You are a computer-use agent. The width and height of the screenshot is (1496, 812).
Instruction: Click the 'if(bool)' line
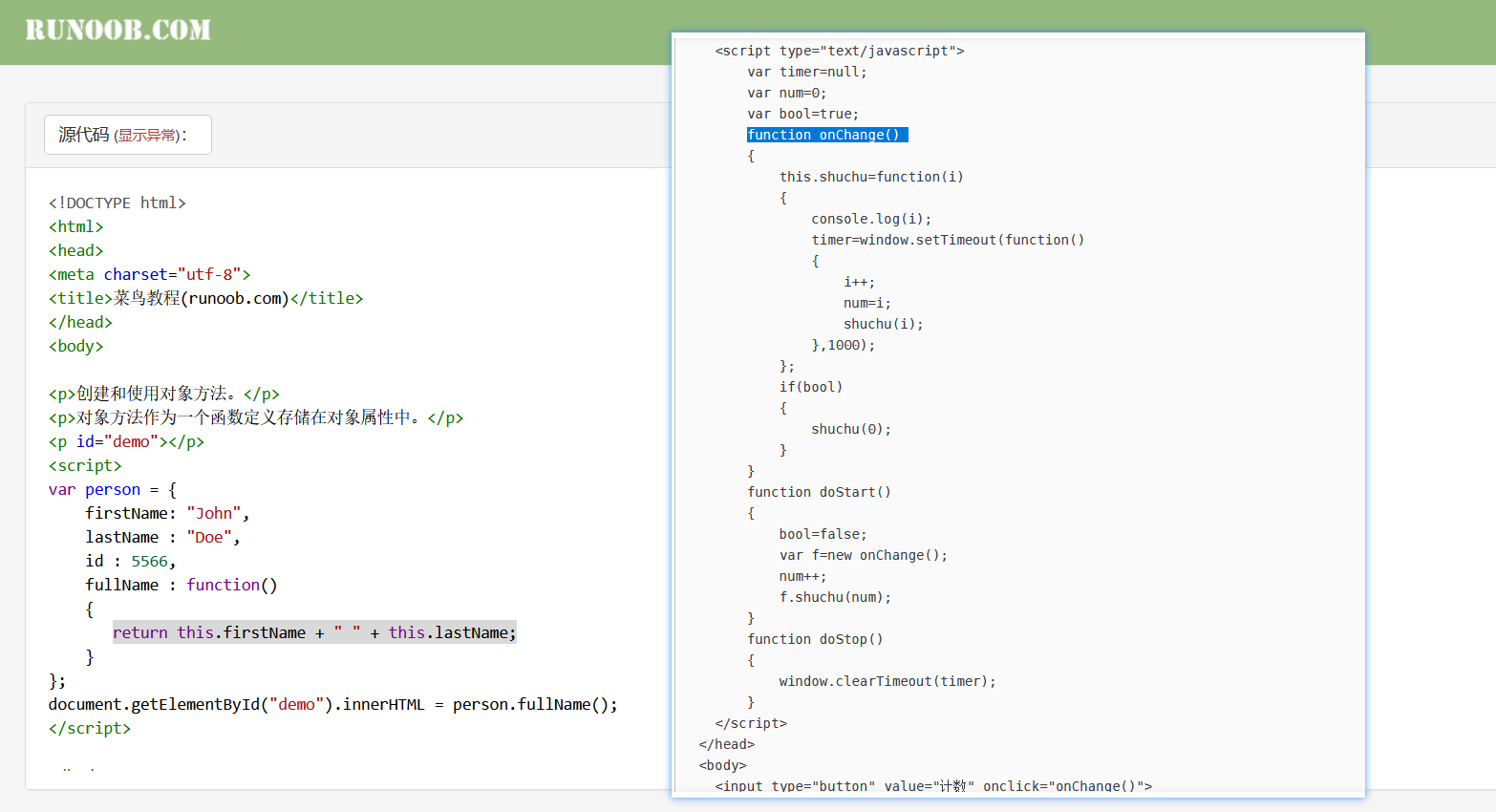pos(811,387)
